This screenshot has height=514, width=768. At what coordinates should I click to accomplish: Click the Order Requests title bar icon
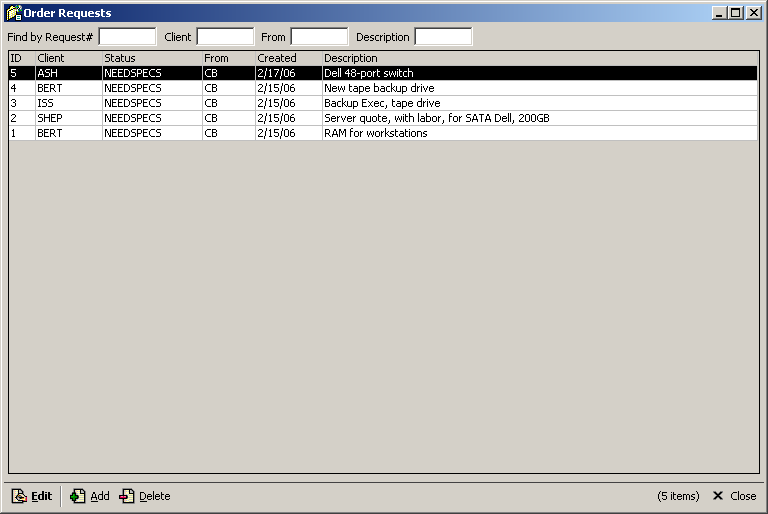click(13, 13)
